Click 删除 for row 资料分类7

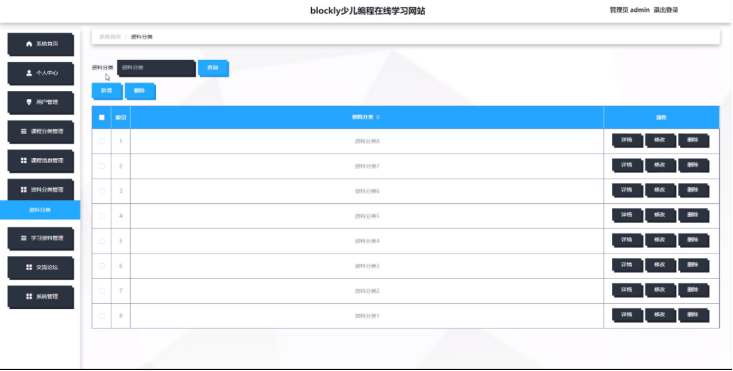point(693,165)
